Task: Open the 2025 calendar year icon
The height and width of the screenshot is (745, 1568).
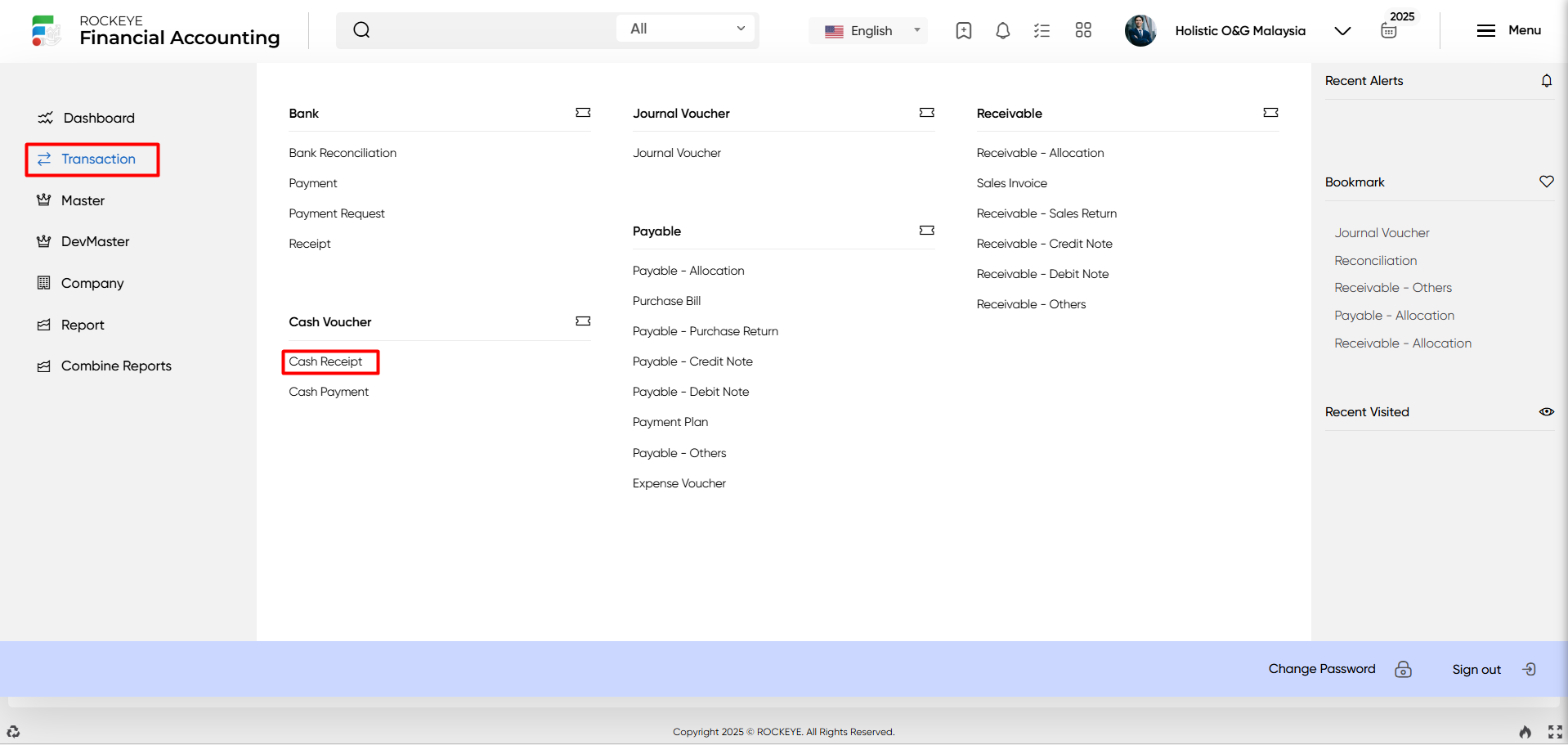Action: tap(1389, 31)
